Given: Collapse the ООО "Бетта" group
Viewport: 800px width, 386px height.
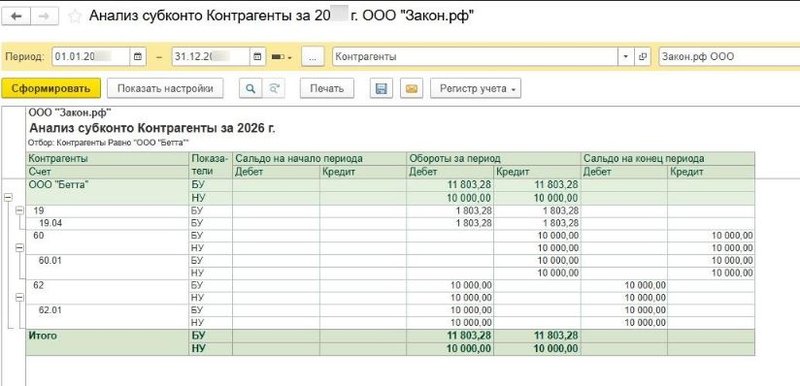Looking at the screenshot, I should 8,198.
